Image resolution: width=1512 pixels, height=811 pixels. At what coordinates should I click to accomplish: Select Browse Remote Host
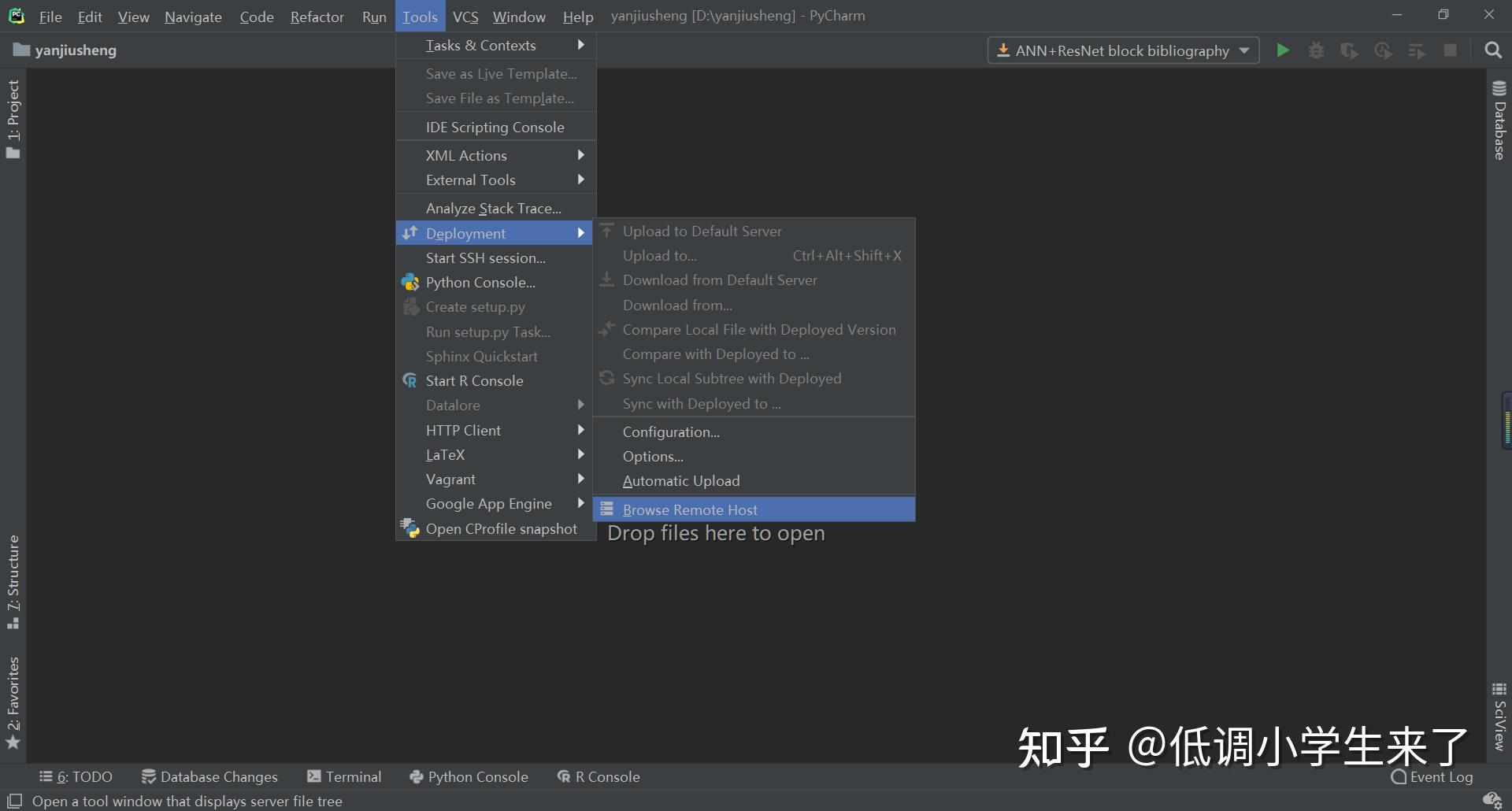click(754, 509)
